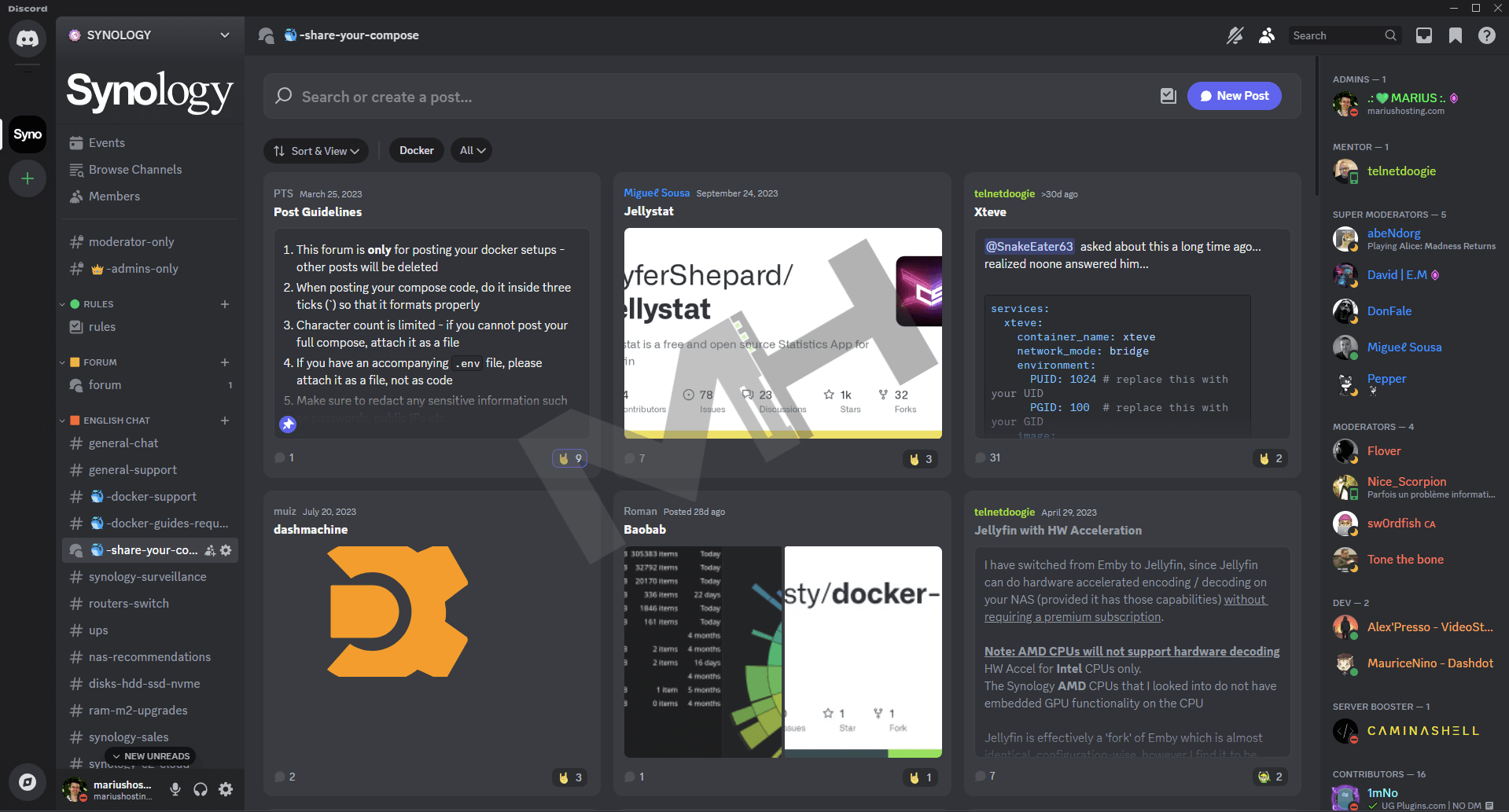This screenshot has height=812, width=1509.
Task: Open the Post Guidelines post title
Action: click(x=318, y=212)
